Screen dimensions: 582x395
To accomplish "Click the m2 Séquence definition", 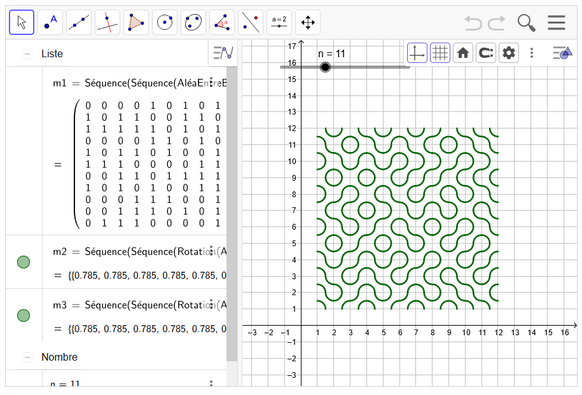I will click(140, 252).
